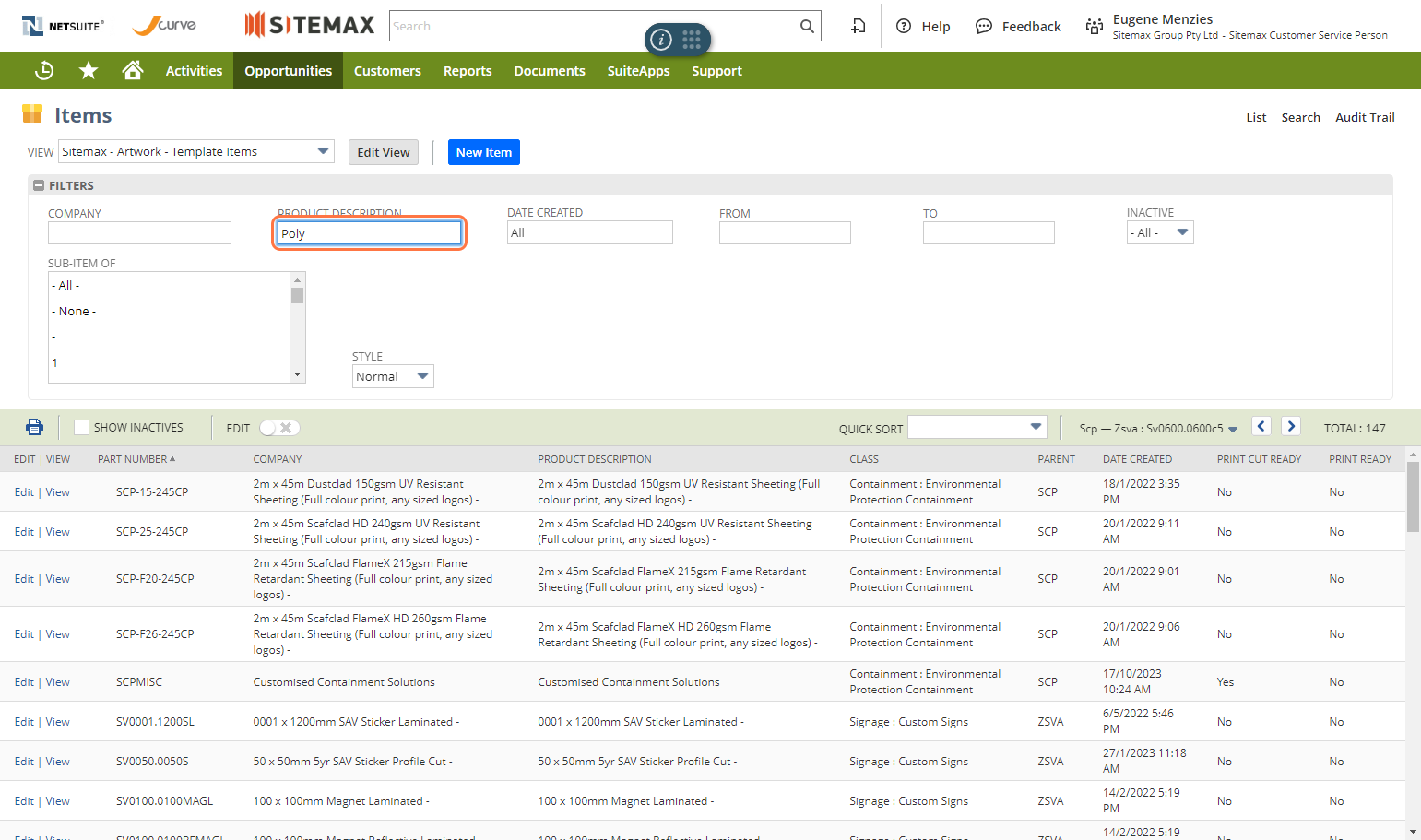Image resolution: width=1421 pixels, height=840 pixels.
Task: Click the Product Description filter field
Action: click(369, 233)
